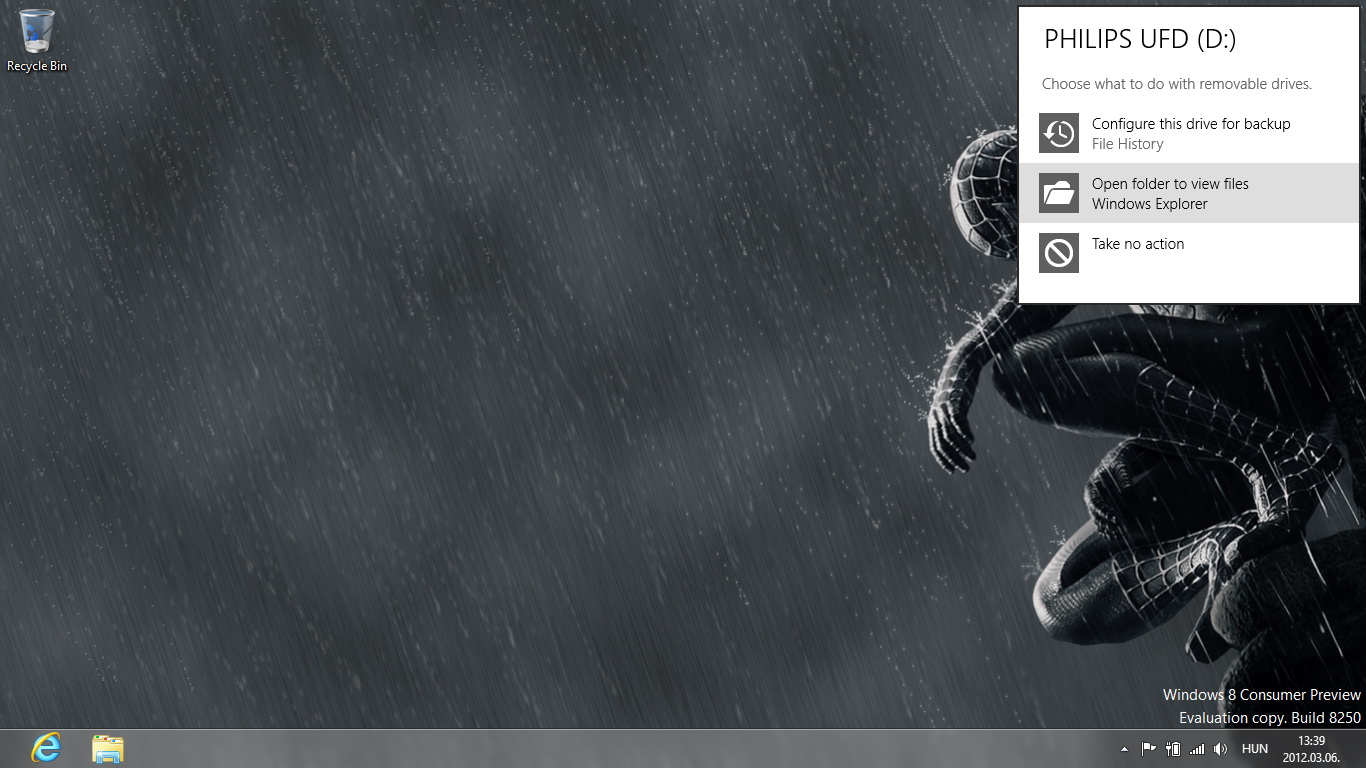Select Open folder to view files
The image size is (1366, 768).
[1188, 193]
